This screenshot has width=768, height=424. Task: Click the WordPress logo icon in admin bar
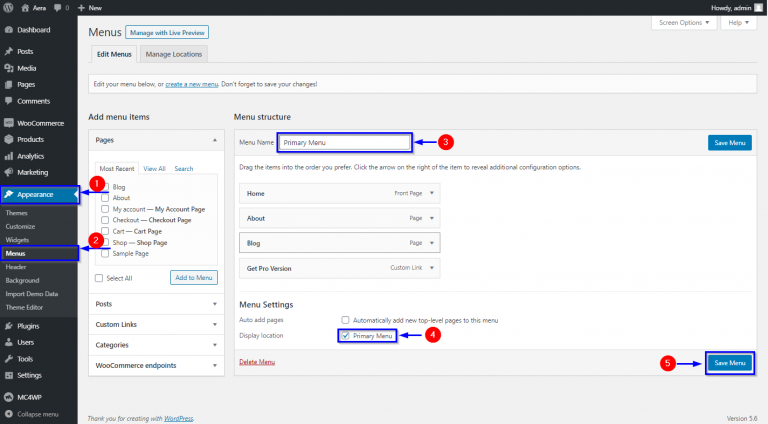coord(8,7)
